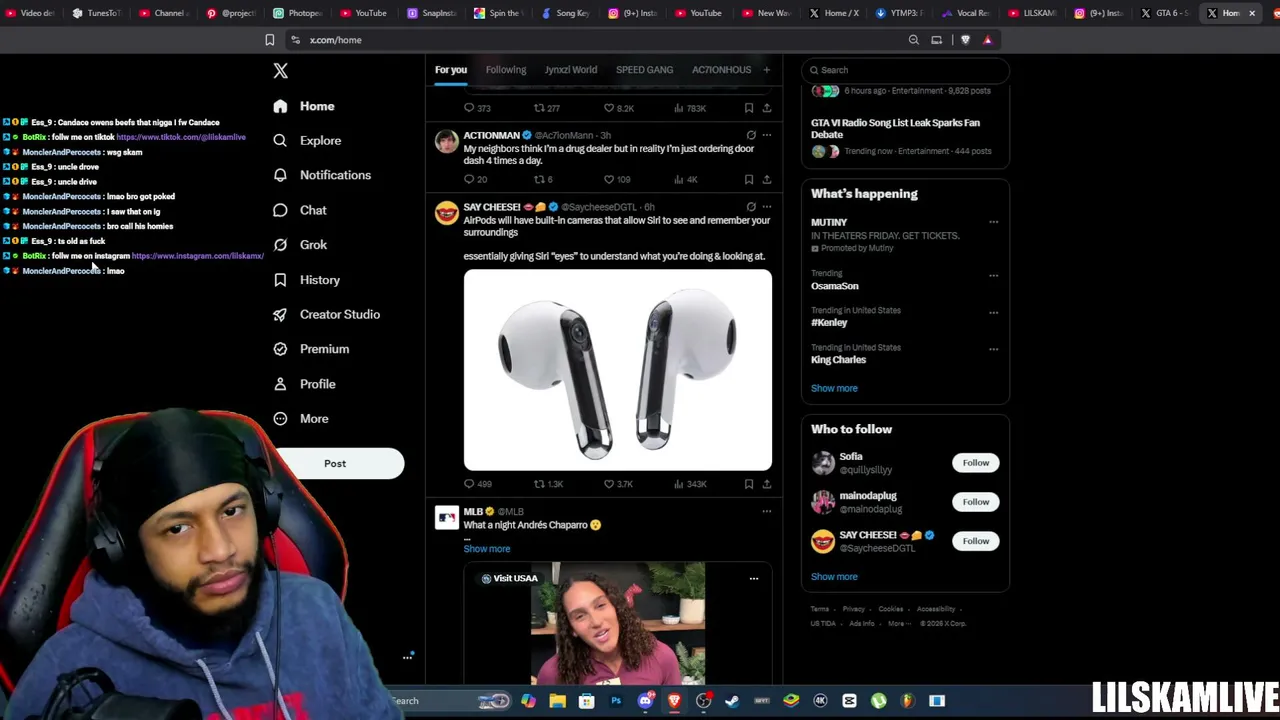Open File Explorer from the taskbar
Screen dimensions: 1280x720
click(x=557, y=701)
